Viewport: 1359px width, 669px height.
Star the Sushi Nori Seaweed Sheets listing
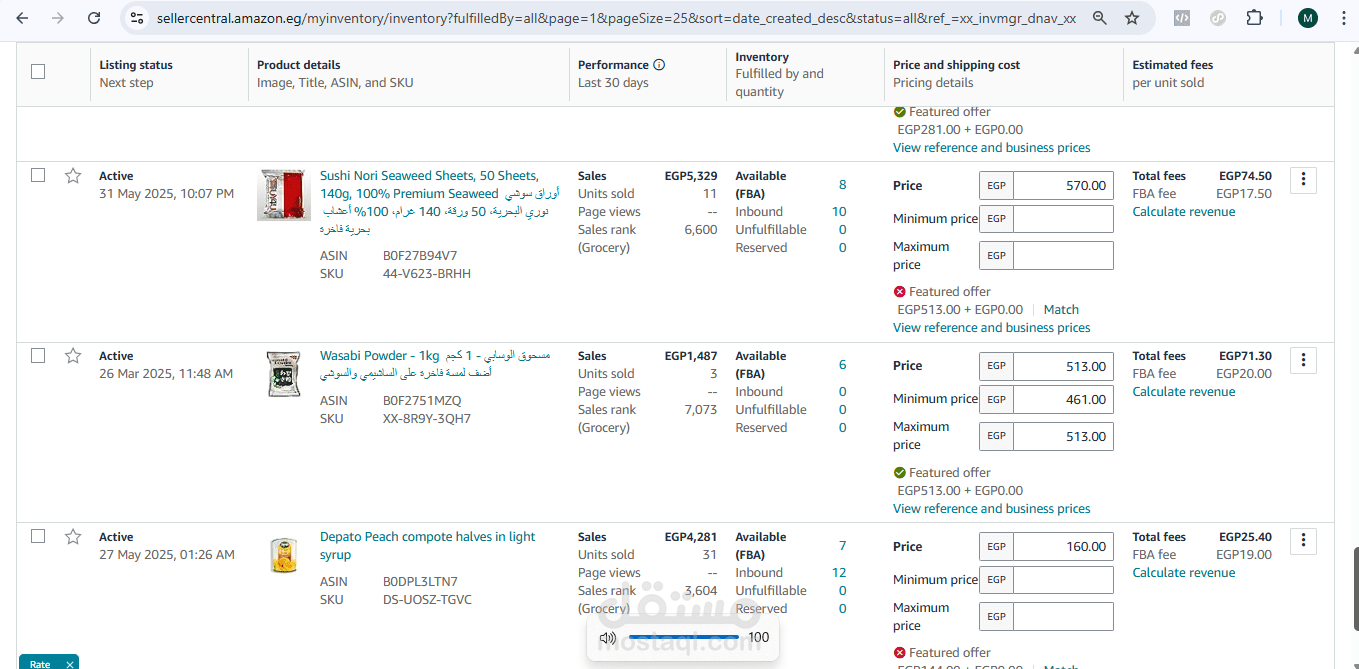73,176
